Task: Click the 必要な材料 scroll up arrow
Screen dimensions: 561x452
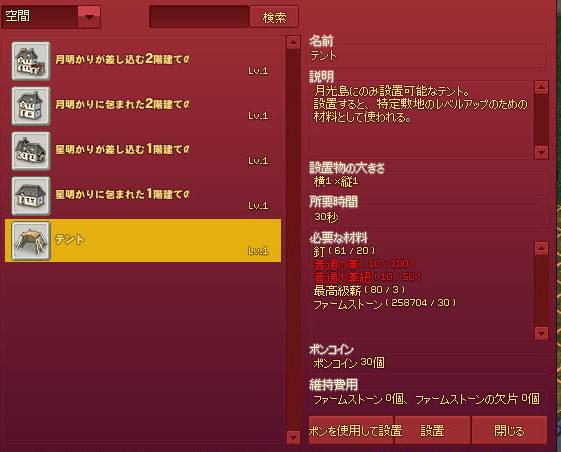Action: coord(541,248)
